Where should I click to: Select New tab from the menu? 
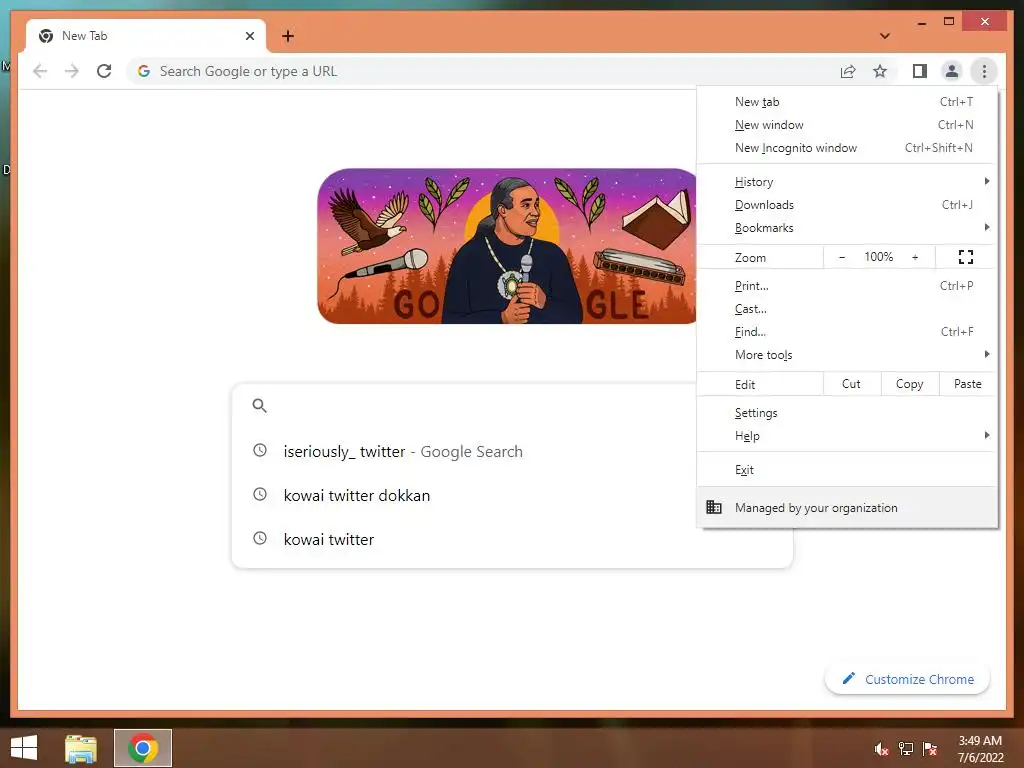point(847,102)
